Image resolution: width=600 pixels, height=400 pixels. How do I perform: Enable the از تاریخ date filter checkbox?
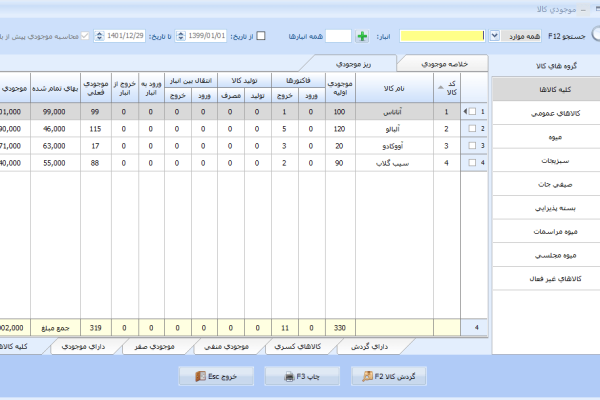[261, 36]
